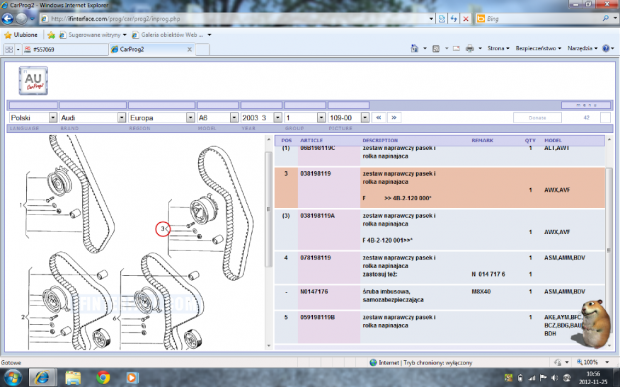Go to previous picture with « button
The width and height of the screenshot is (620, 387).
[x=378, y=118]
